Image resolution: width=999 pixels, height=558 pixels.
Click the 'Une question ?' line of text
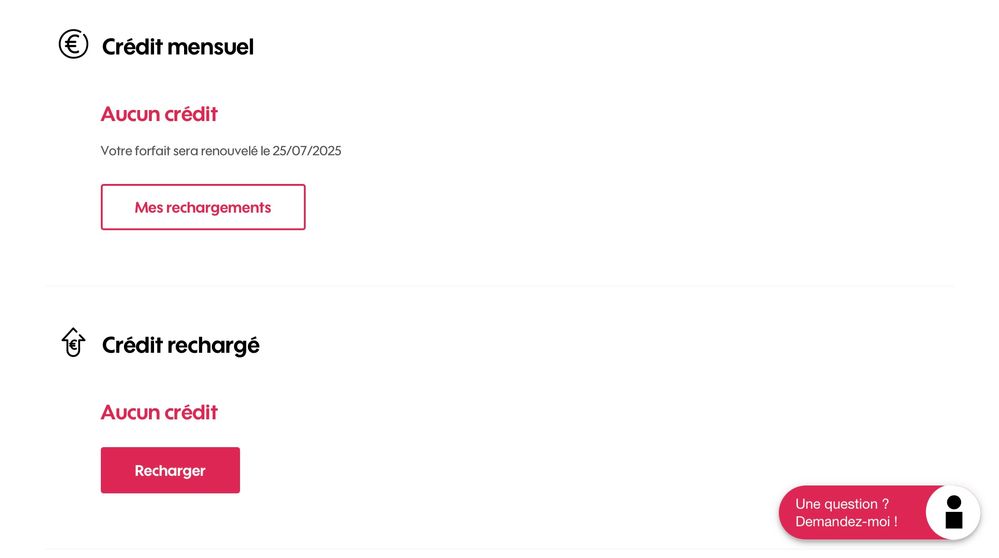842,504
